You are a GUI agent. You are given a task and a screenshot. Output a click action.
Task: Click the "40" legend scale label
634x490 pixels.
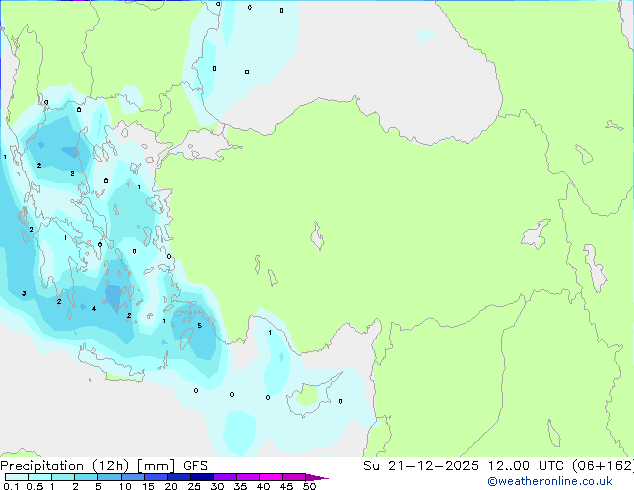[x=263, y=486]
